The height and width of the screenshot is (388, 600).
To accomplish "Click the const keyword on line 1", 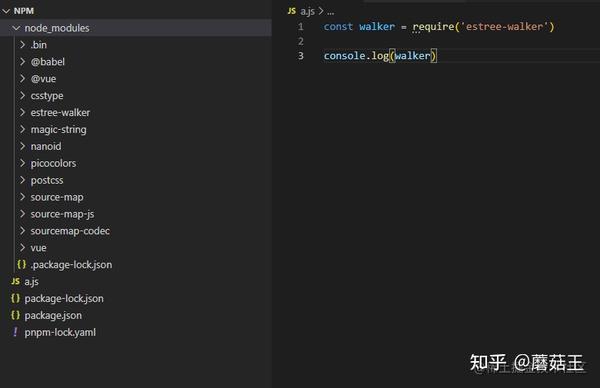I will pos(338,27).
